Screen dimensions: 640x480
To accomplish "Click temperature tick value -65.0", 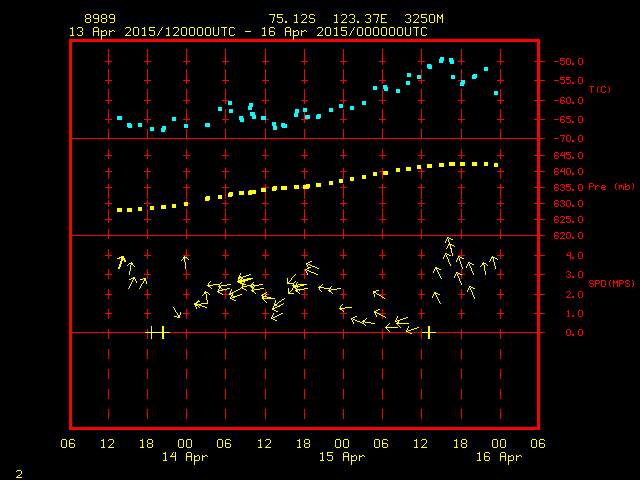I will click(568, 120).
